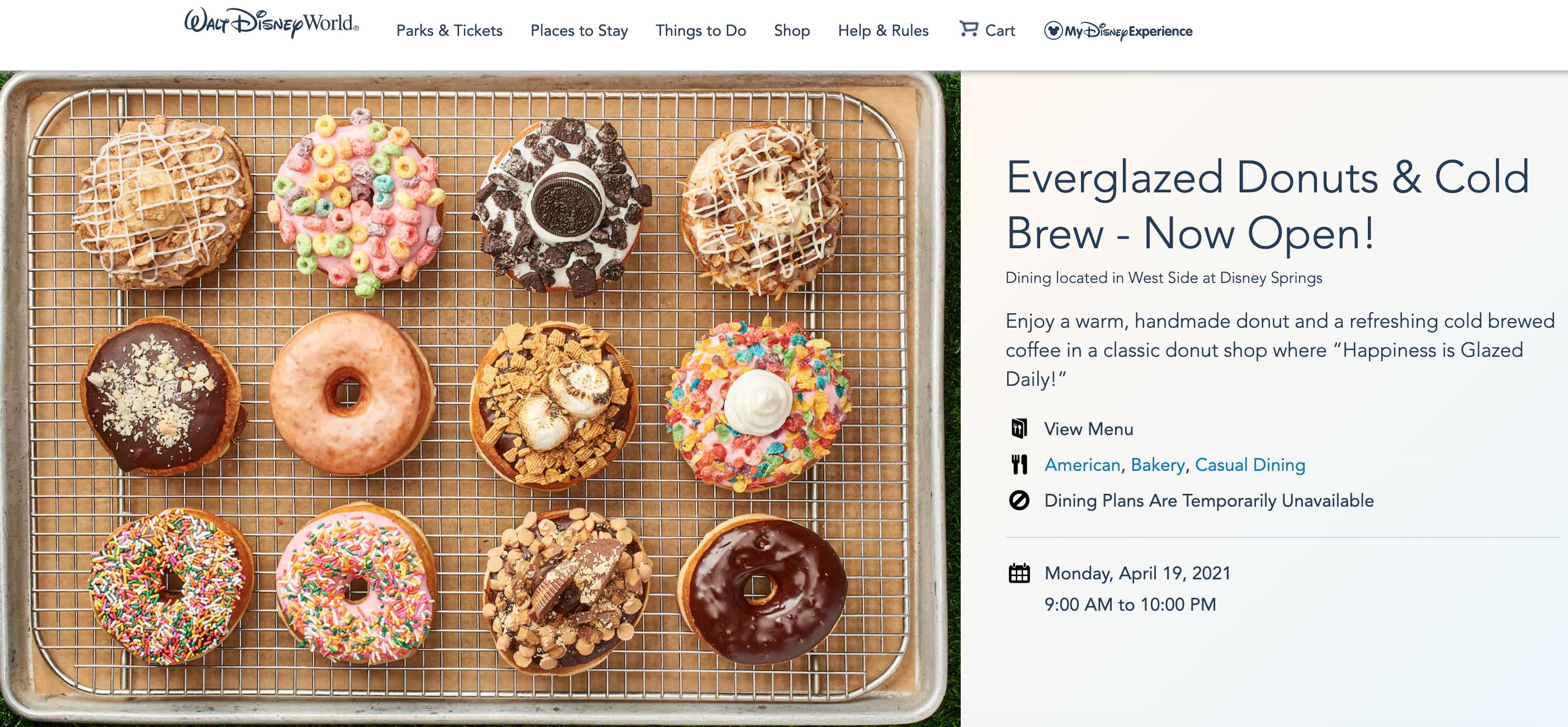Click the fork and knife cuisine icon

click(1019, 465)
